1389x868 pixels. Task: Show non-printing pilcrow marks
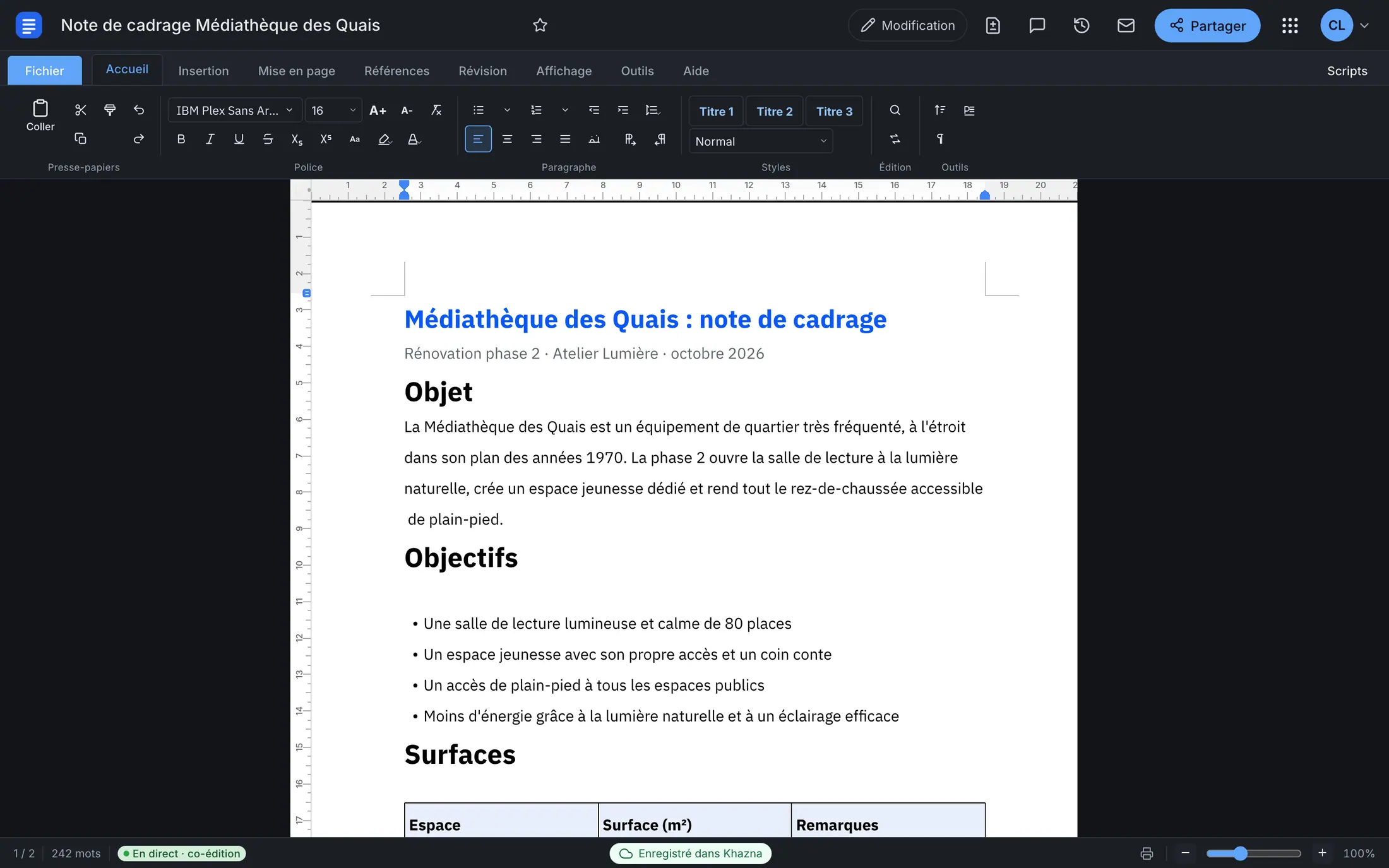(940, 139)
